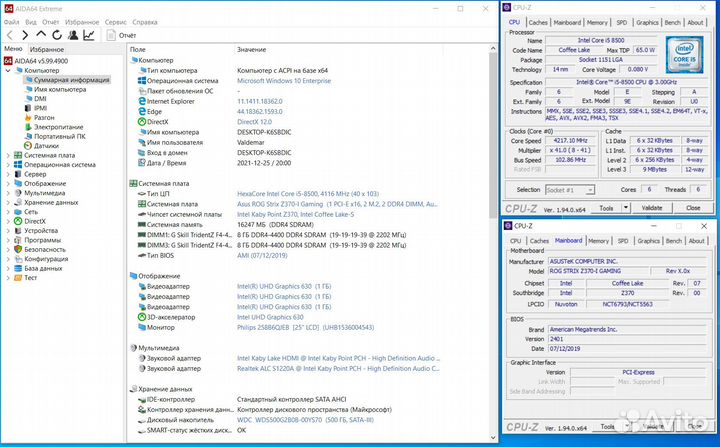This screenshot has height=447, width=720.
Task: Open the Asus ROG Strix Z370-I Gaming link
Action: (x=337, y=204)
